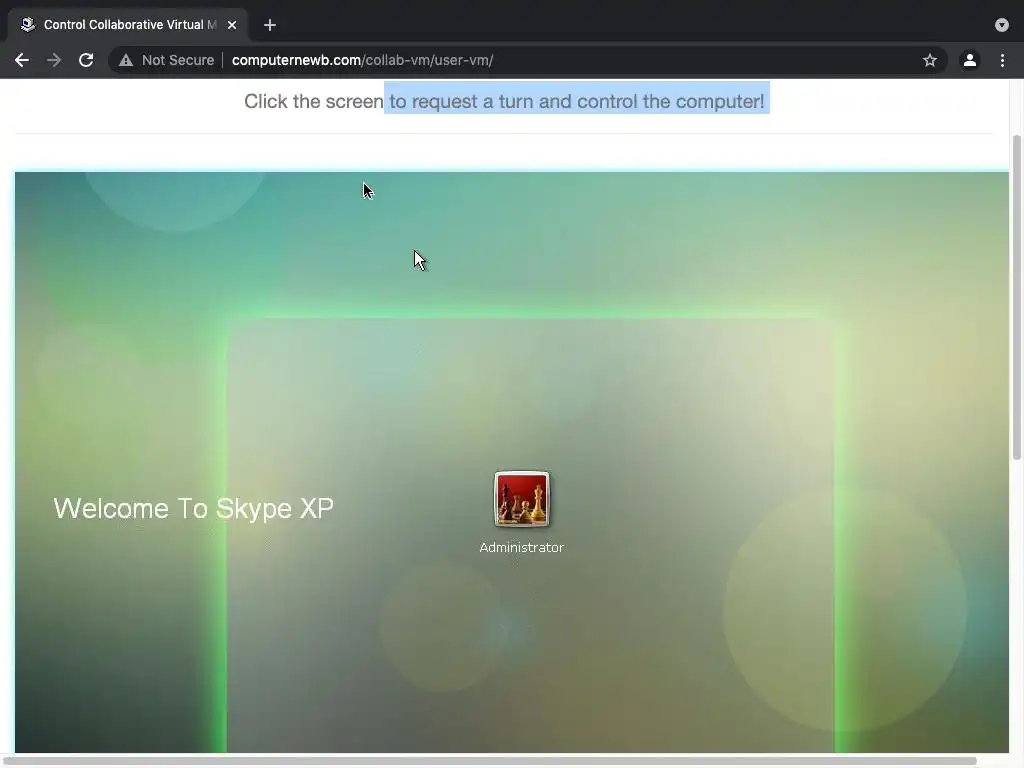Viewport: 1024px width, 768px height.
Task: Close the Control Collaborative Virtual tab
Action: [x=232, y=25]
